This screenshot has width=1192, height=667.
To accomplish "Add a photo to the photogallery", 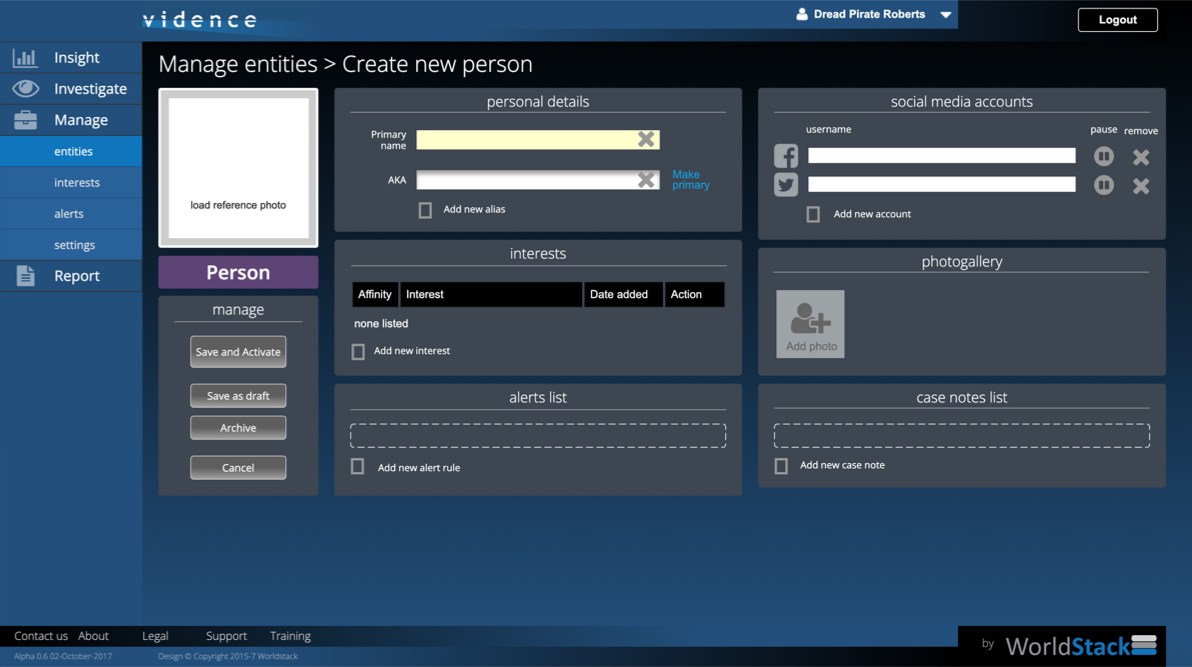I will (810, 324).
